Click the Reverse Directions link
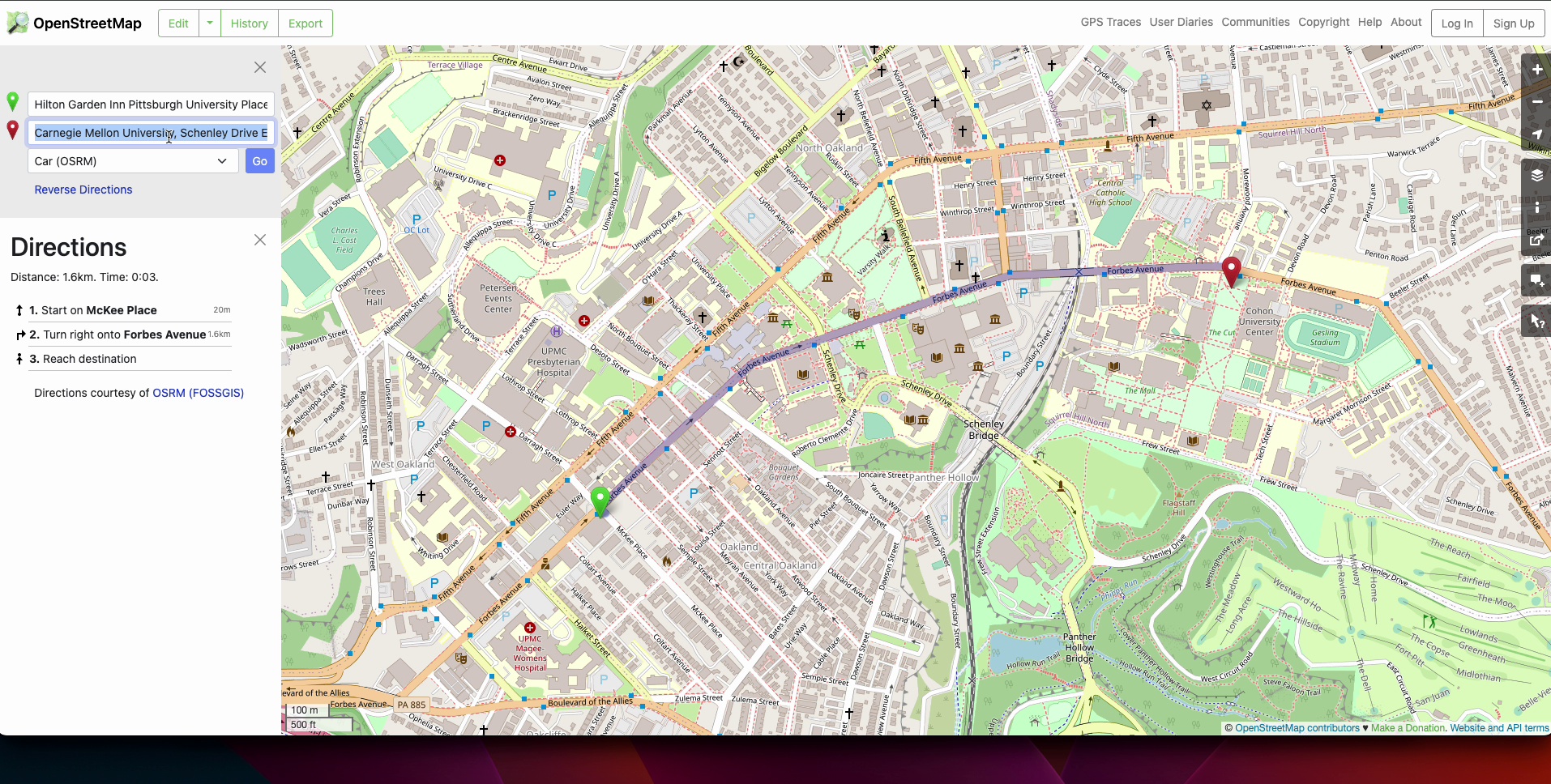The height and width of the screenshot is (784, 1551). click(83, 190)
